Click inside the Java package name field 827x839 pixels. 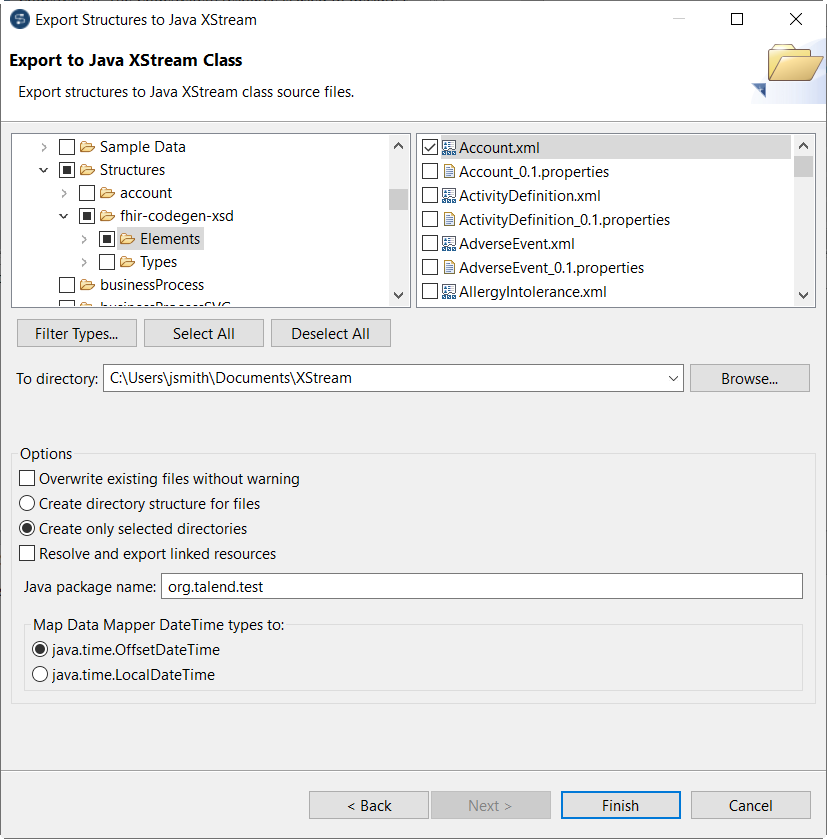coord(400,585)
